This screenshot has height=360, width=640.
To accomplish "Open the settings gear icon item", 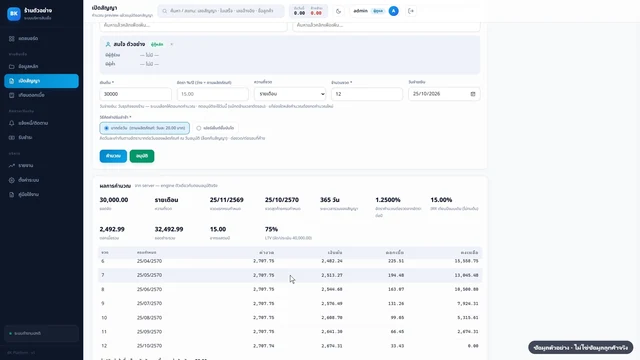I will [11, 180].
